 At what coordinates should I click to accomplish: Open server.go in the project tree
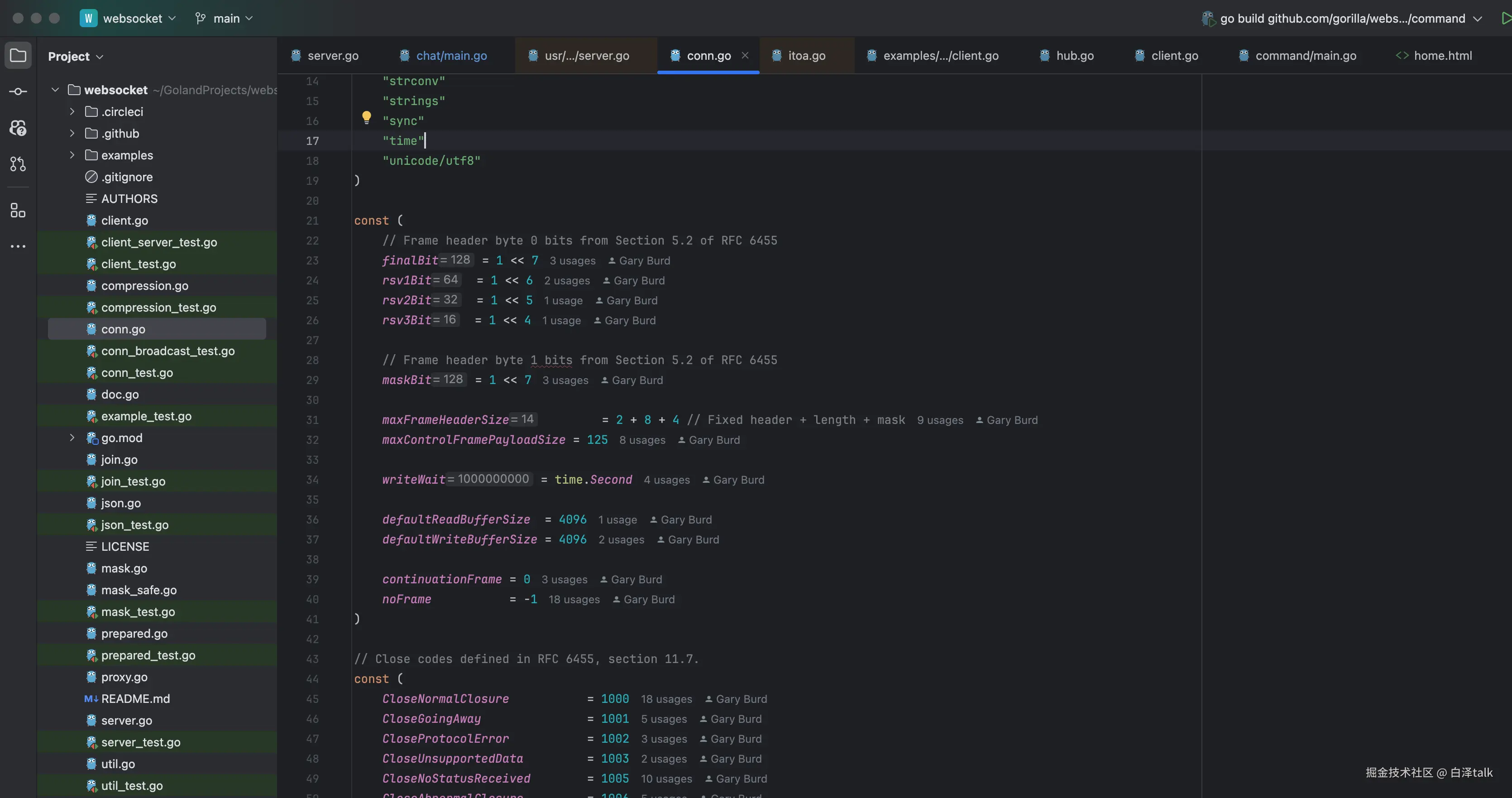[126, 721]
